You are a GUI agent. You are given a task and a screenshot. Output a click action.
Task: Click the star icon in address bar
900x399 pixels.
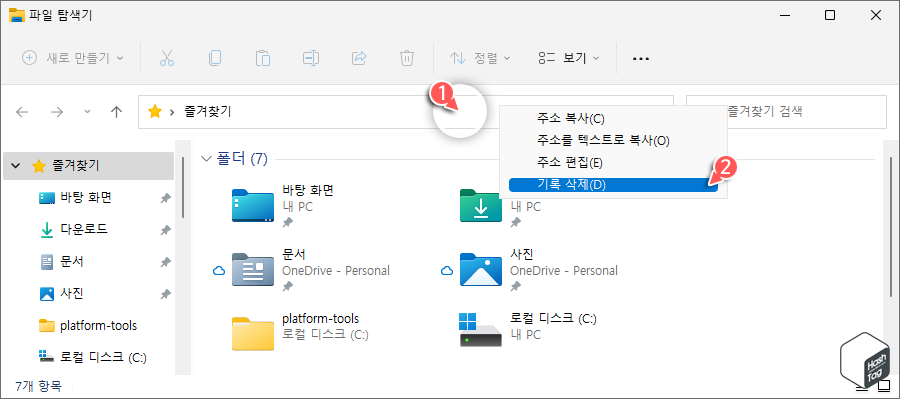click(x=155, y=112)
